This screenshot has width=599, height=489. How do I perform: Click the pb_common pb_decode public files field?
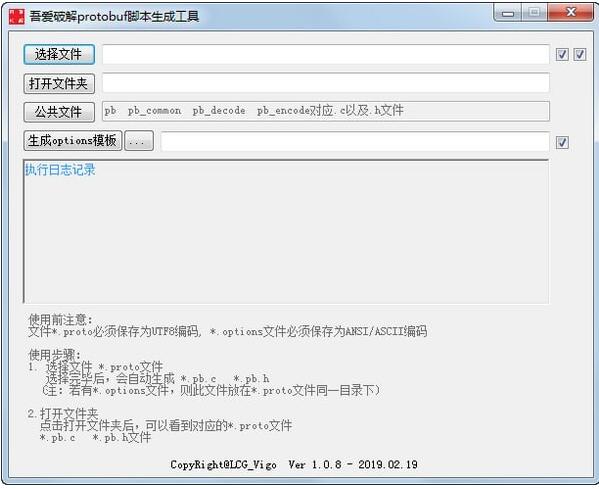pyautogui.click(x=326, y=111)
